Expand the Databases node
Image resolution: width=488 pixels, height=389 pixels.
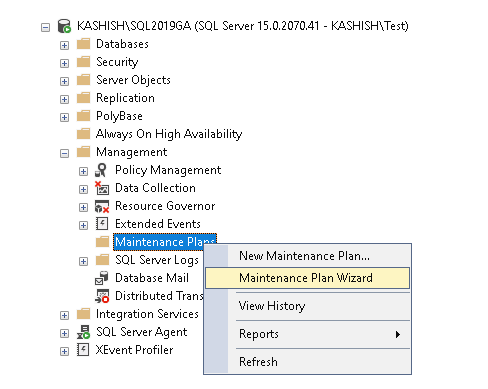point(64,45)
